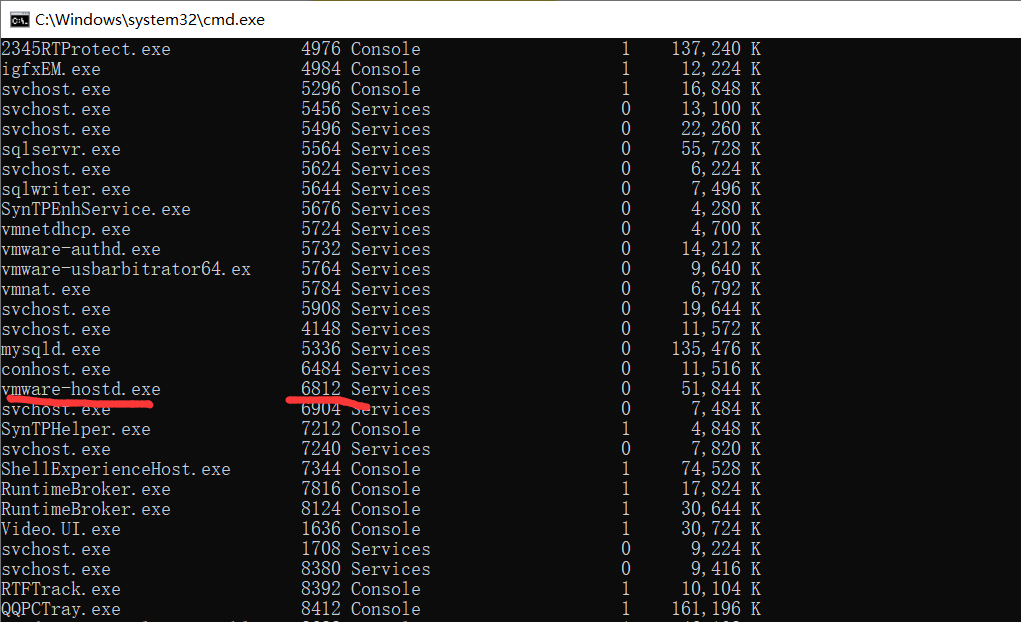Click PID 8124 of RuntimeBroker.exe

coord(321,509)
